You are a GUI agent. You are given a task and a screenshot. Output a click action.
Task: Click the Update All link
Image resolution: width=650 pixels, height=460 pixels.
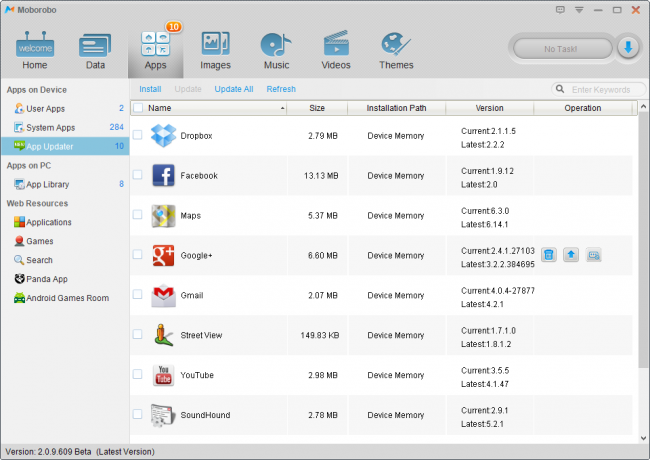pos(234,89)
